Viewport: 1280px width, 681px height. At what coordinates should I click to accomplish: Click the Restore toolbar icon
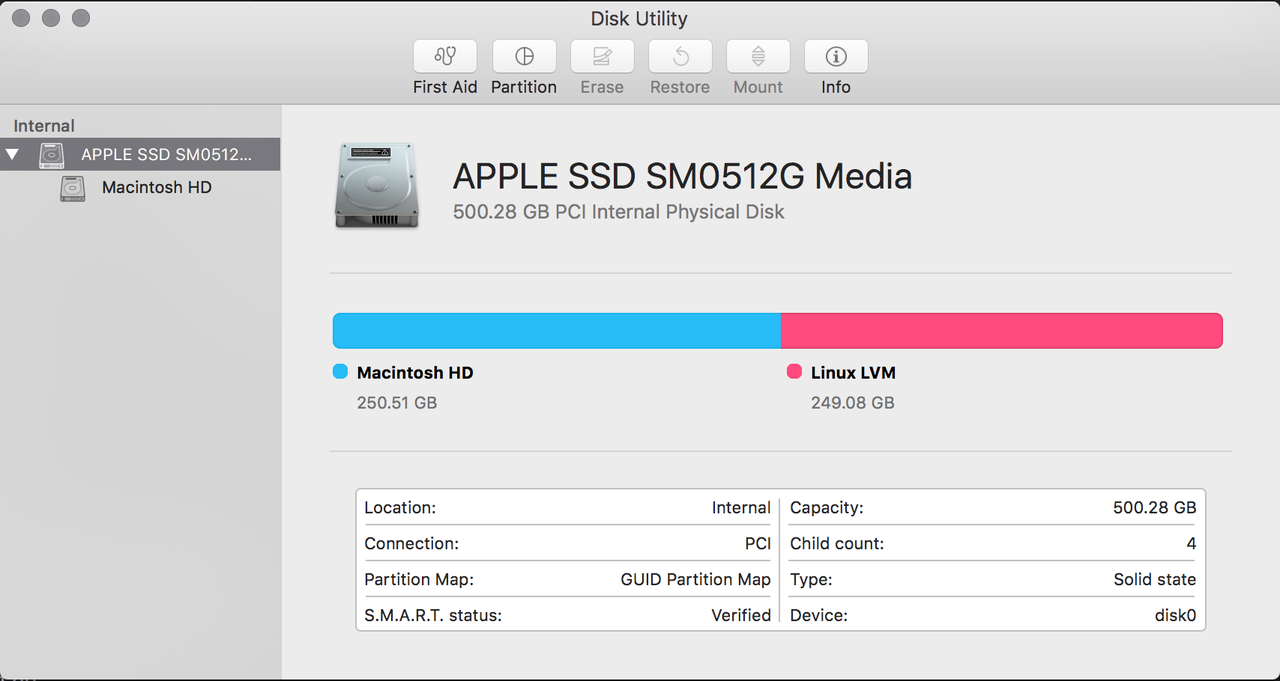(x=680, y=56)
